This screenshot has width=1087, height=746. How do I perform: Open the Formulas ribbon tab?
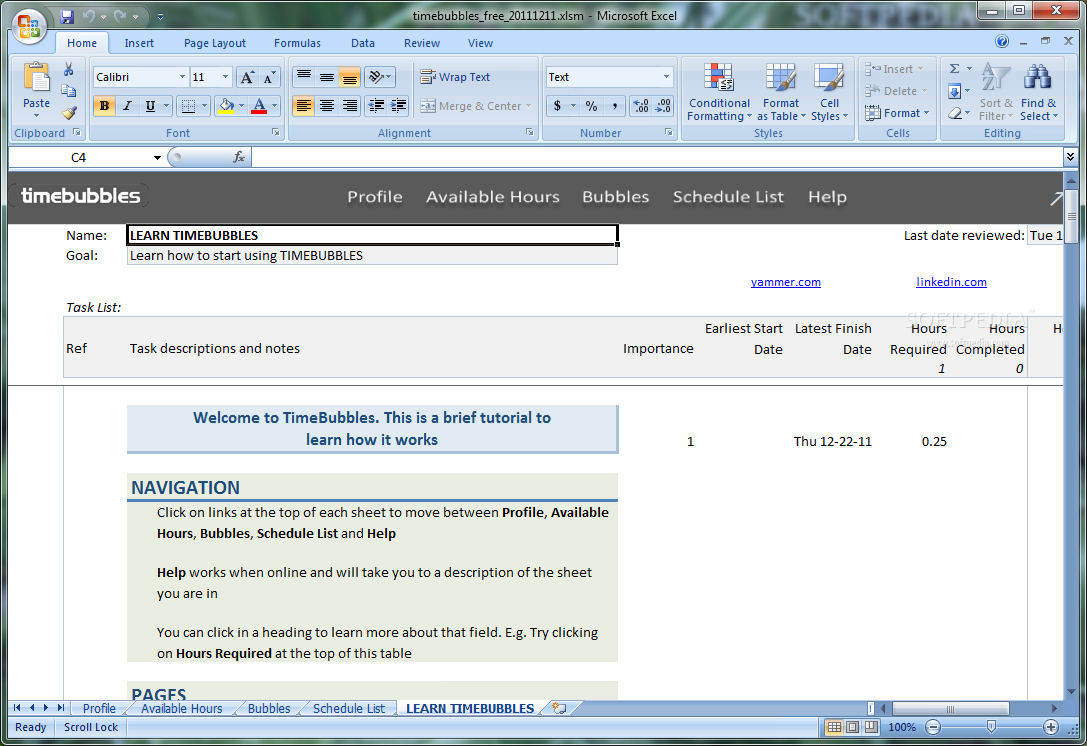[297, 43]
